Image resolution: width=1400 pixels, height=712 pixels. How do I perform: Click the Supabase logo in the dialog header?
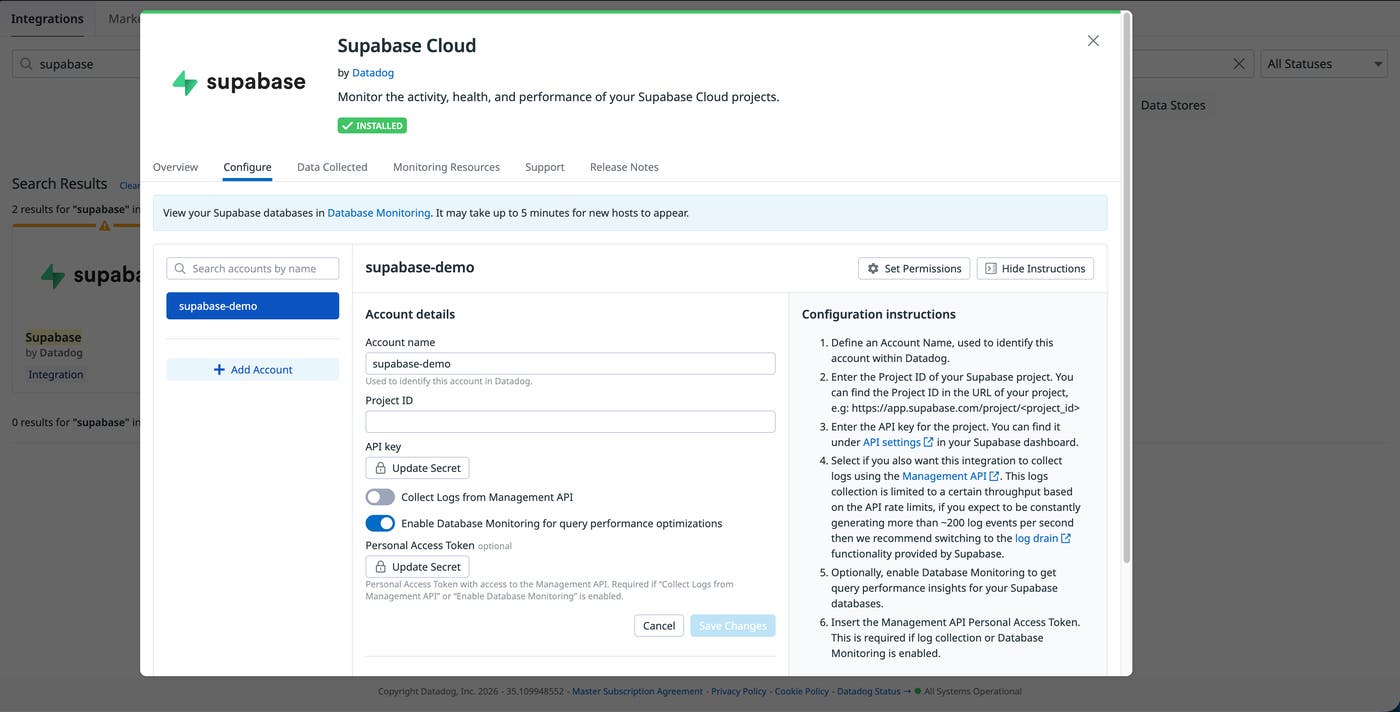(x=239, y=82)
